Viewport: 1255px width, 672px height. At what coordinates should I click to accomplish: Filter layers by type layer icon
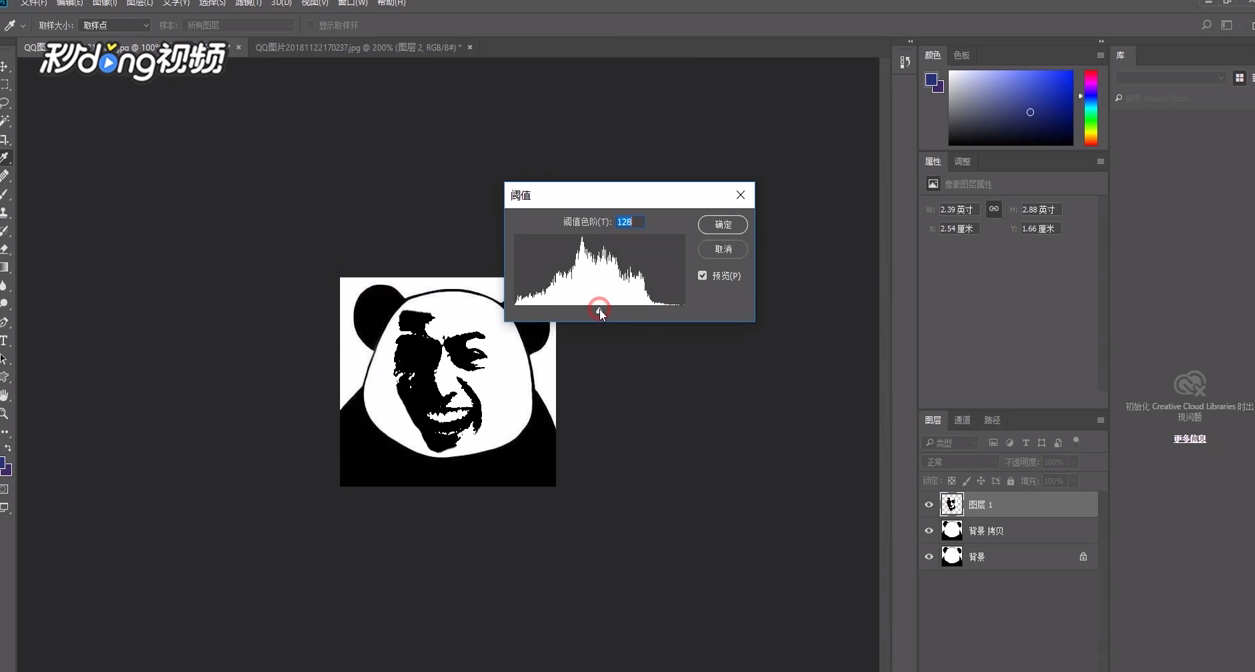tap(1025, 442)
